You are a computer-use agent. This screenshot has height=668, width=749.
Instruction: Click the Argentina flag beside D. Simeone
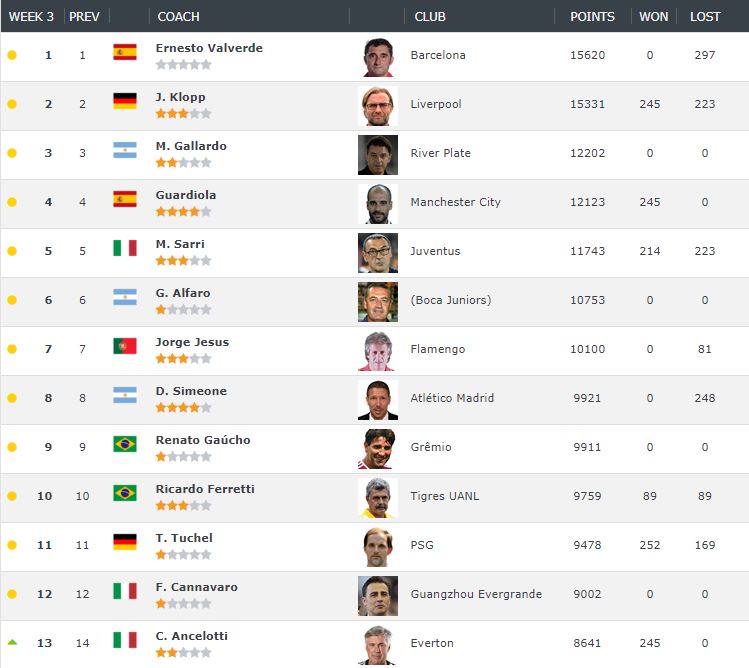[125, 395]
